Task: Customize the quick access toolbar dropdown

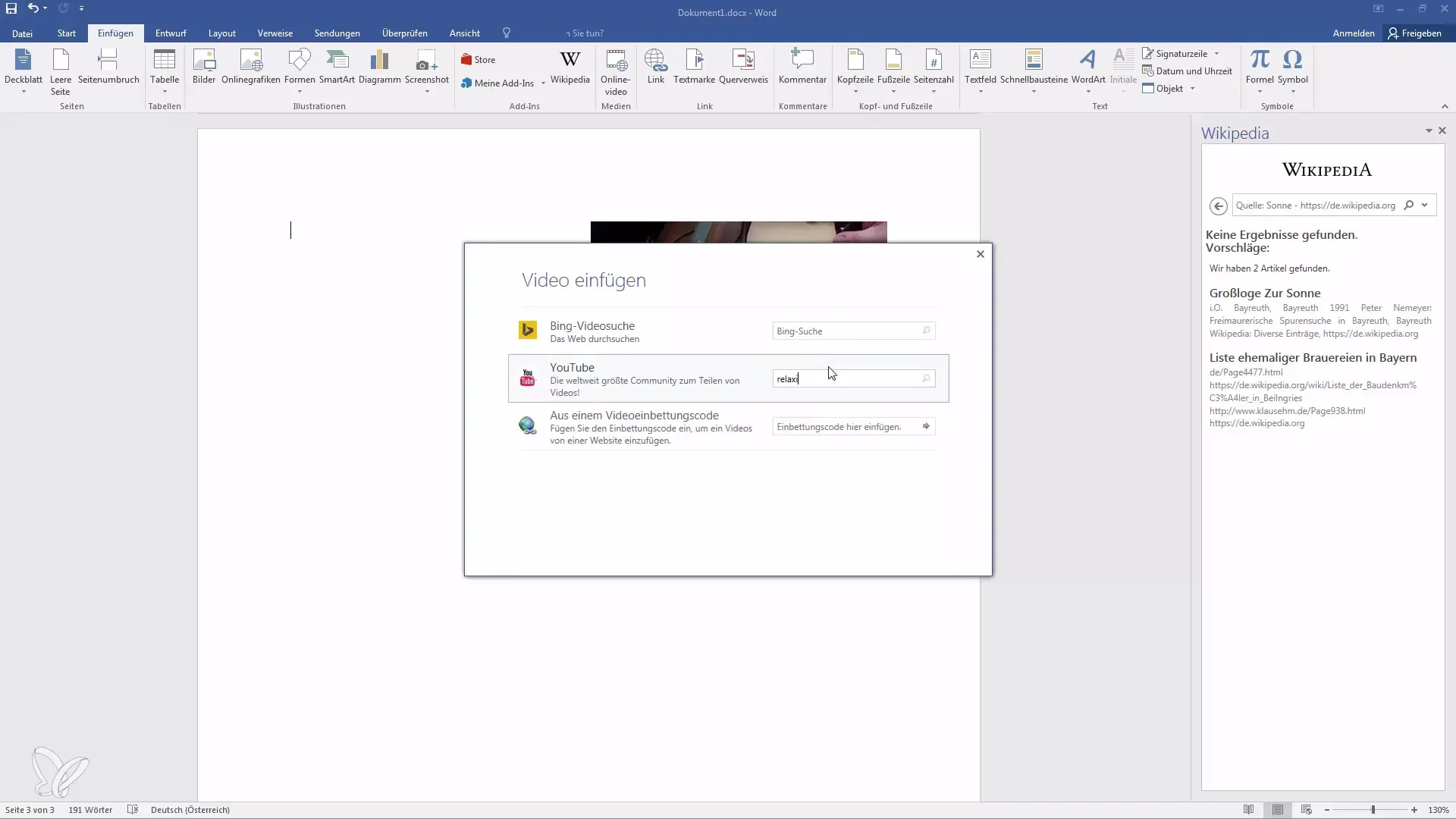Action: [x=81, y=8]
